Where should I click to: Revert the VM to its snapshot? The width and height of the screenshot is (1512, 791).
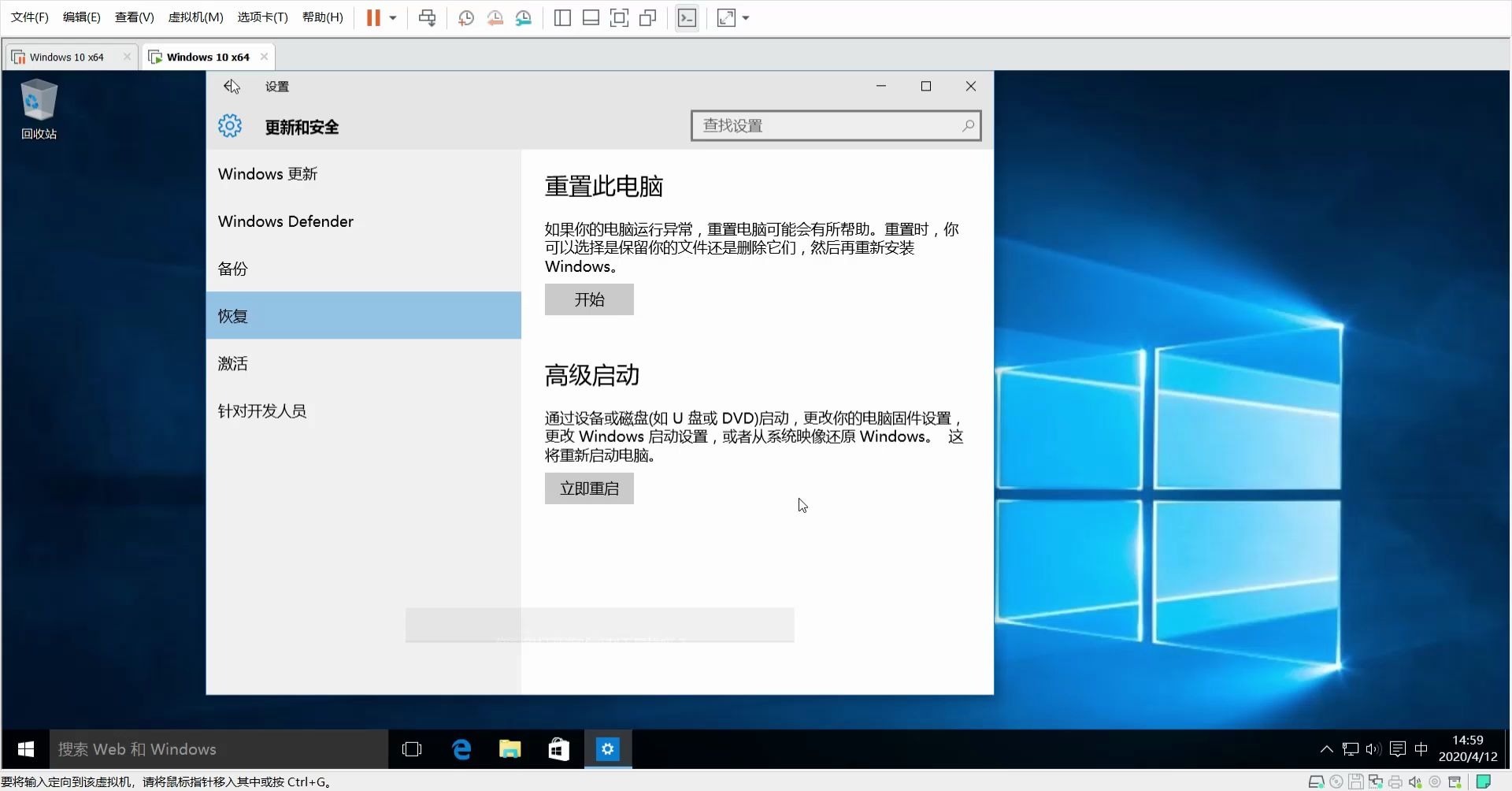pos(495,17)
